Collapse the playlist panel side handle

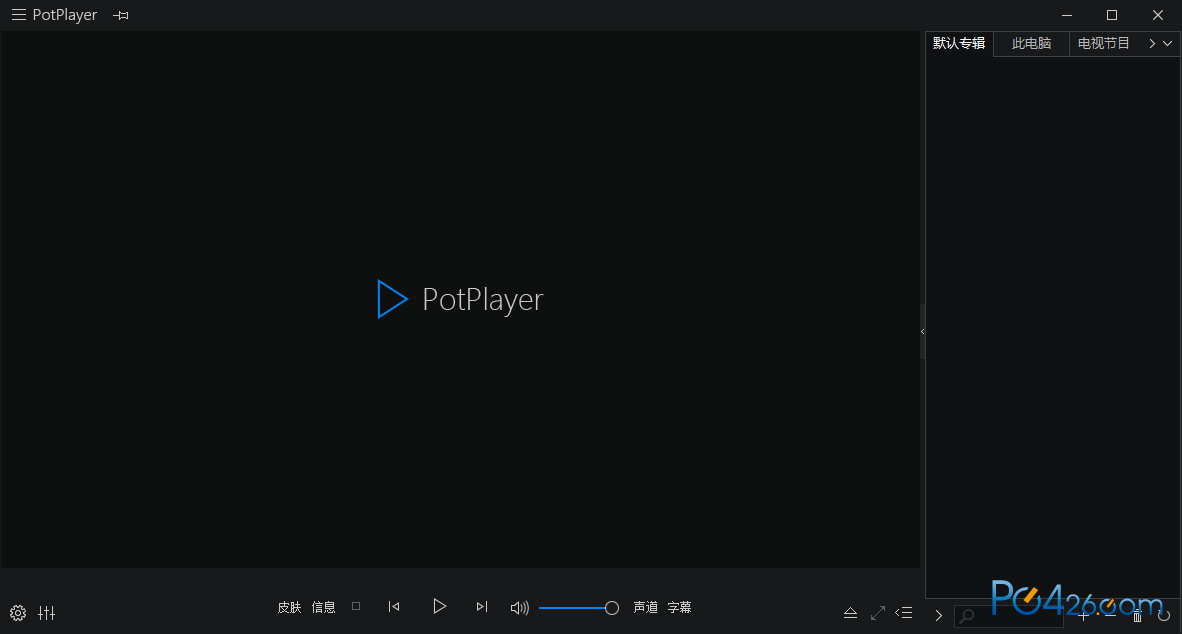pos(922,331)
